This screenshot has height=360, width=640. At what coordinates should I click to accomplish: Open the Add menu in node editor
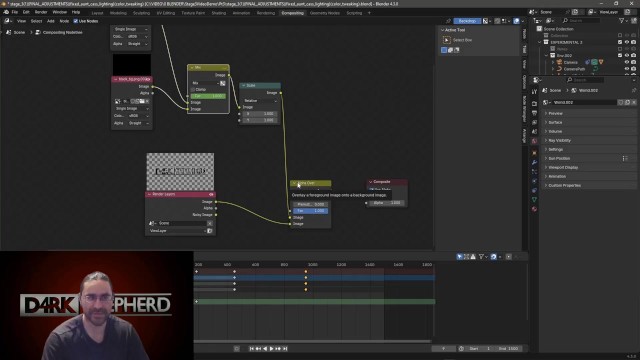pos(51,21)
